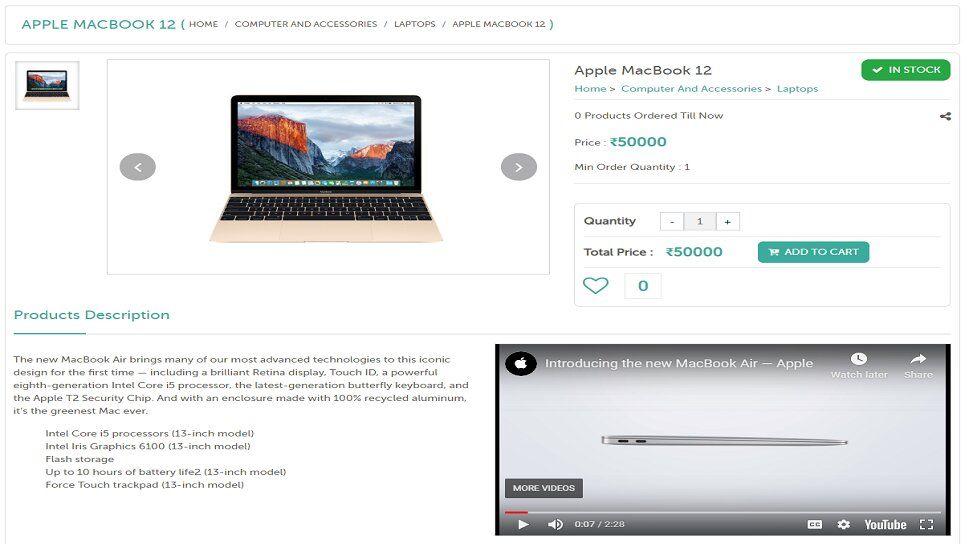Screen dimensions: 965x544
Task: Toggle closed captions CC on video
Action: point(814,524)
